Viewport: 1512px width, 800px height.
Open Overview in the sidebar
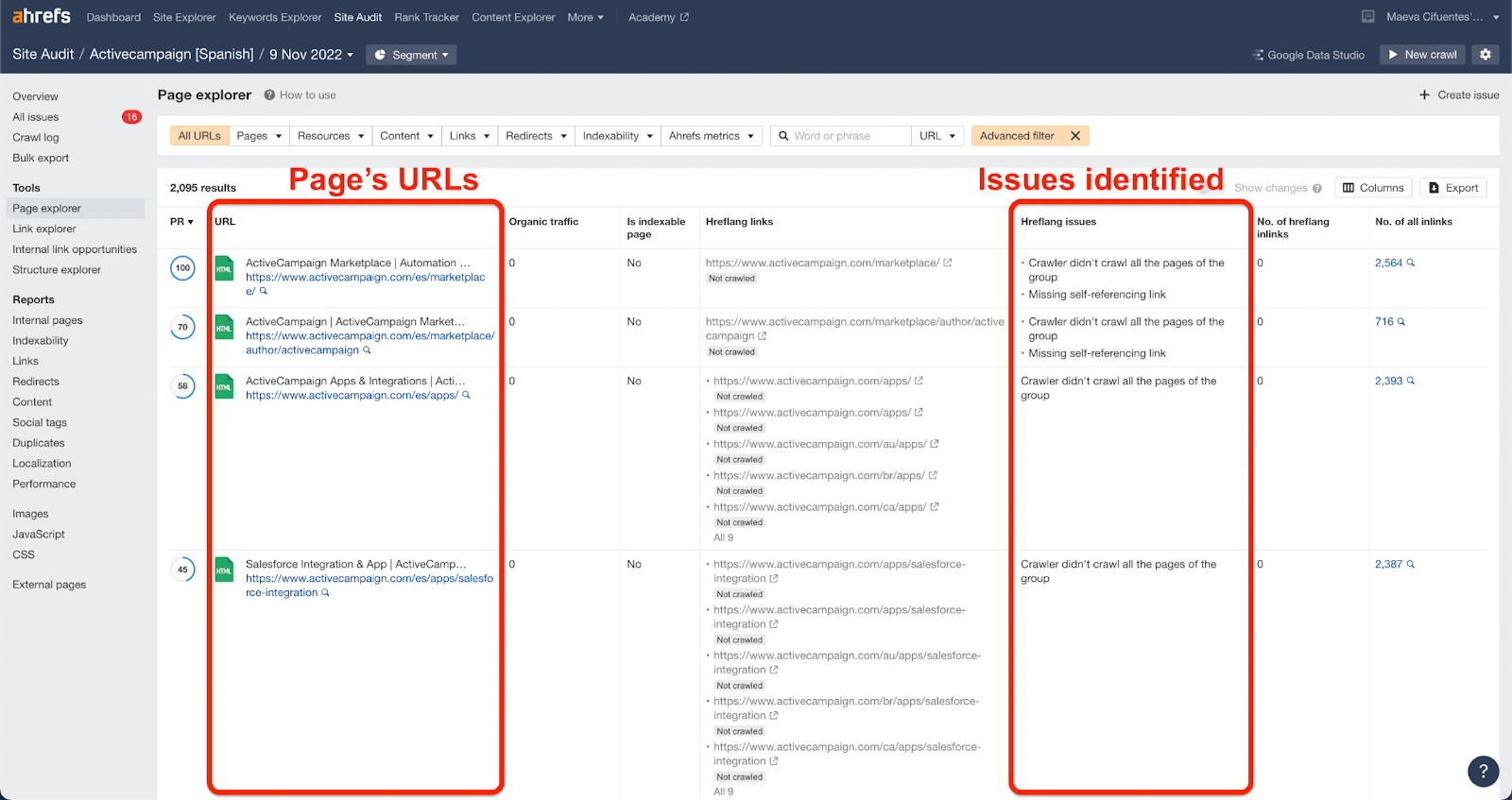35,96
